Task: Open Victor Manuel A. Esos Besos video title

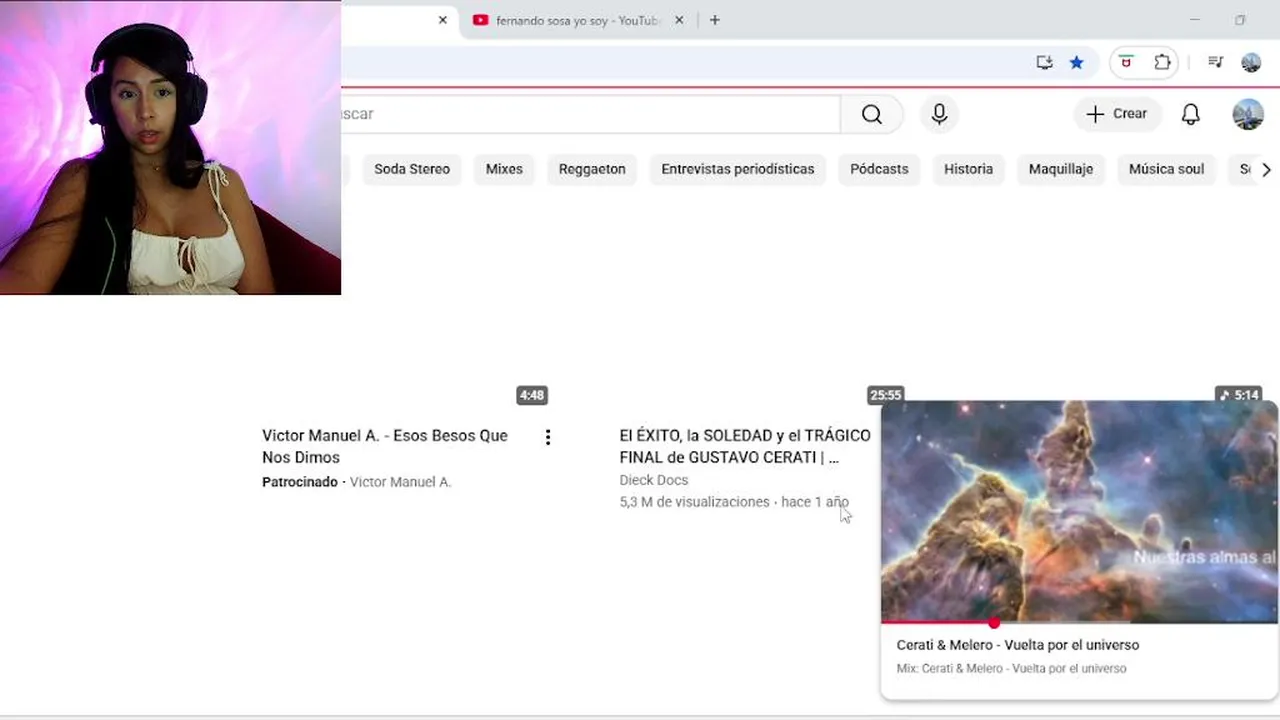Action: pyautogui.click(x=385, y=446)
